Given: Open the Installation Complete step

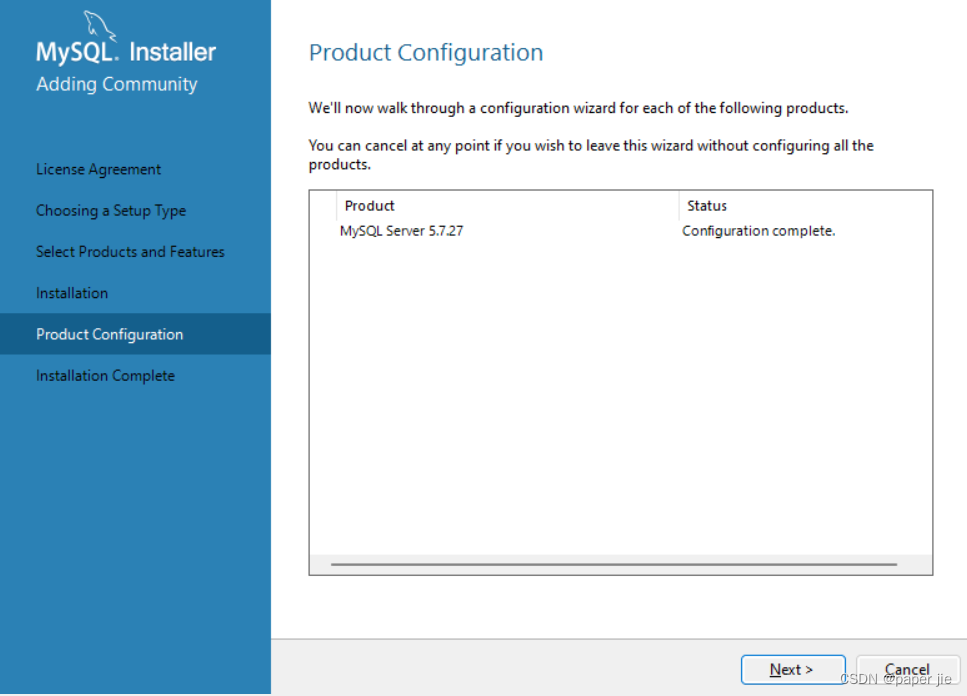Looking at the screenshot, I should tap(105, 375).
